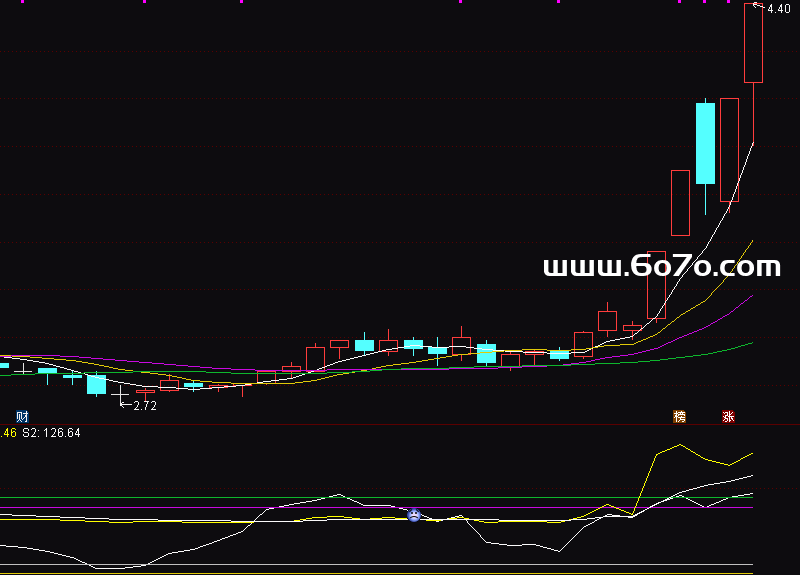800x575 pixels.
Task: Select the topmost red candlestick beside 4.40
Action: click(753, 45)
